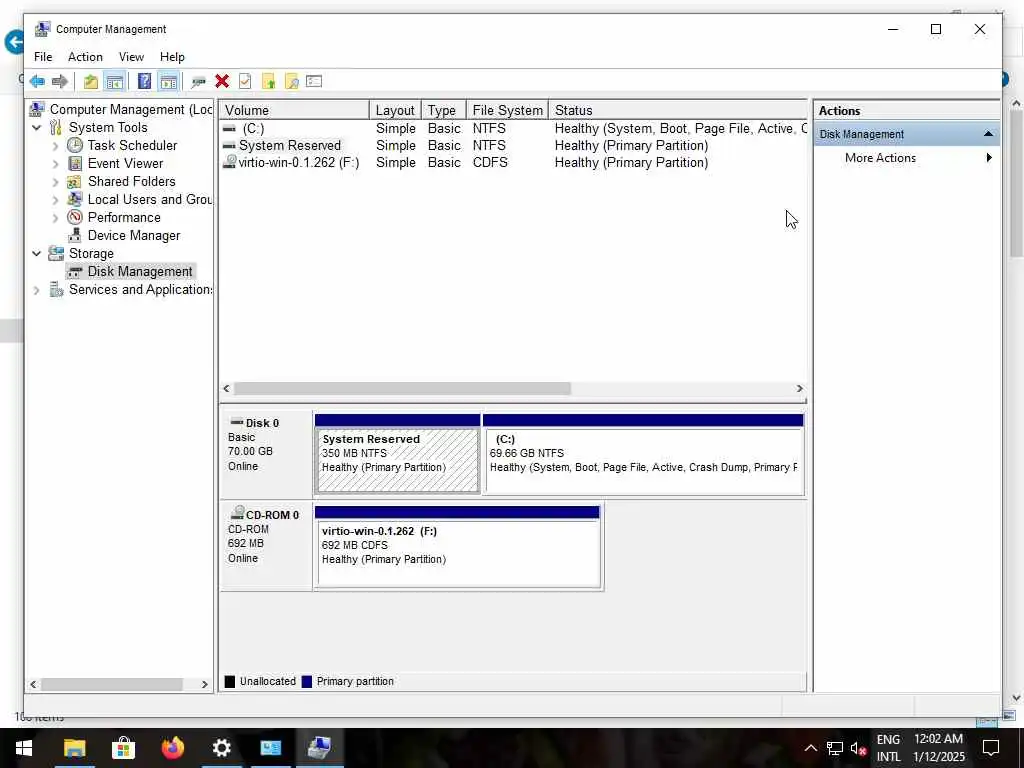Collapse the System Tools tree node
1024x768 pixels.
(x=37, y=127)
